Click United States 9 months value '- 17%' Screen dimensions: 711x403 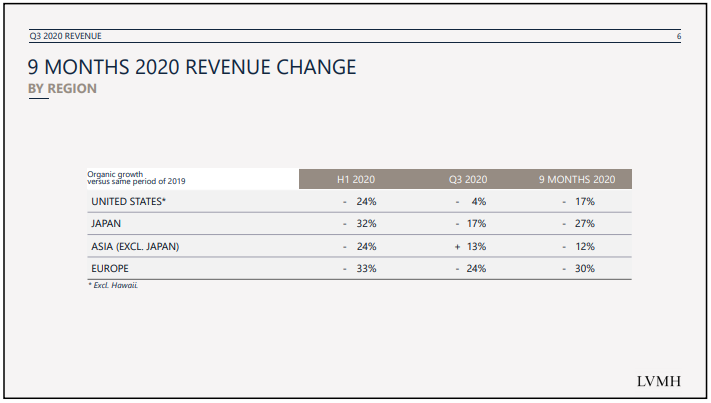click(x=579, y=202)
